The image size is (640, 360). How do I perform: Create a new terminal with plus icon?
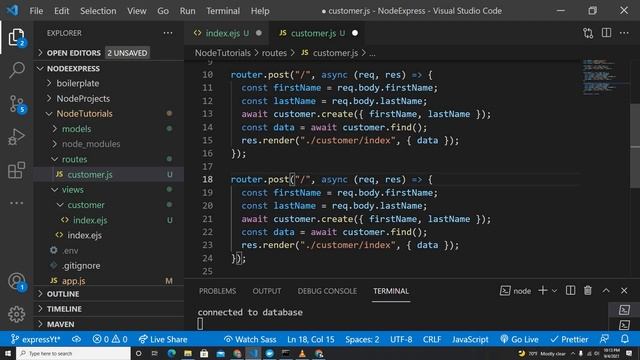tap(542, 291)
